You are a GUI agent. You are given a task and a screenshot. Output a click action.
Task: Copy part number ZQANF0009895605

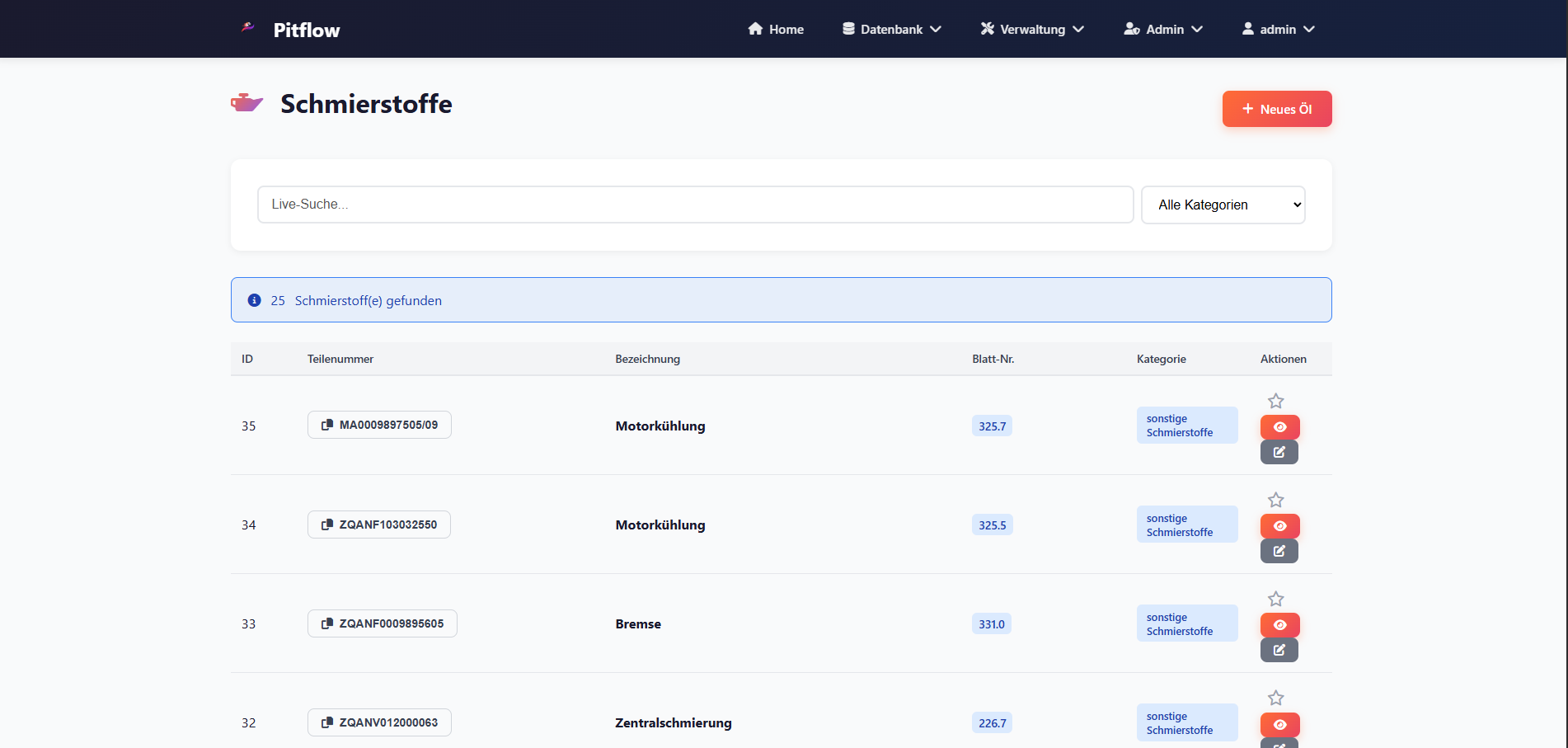pyautogui.click(x=382, y=623)
